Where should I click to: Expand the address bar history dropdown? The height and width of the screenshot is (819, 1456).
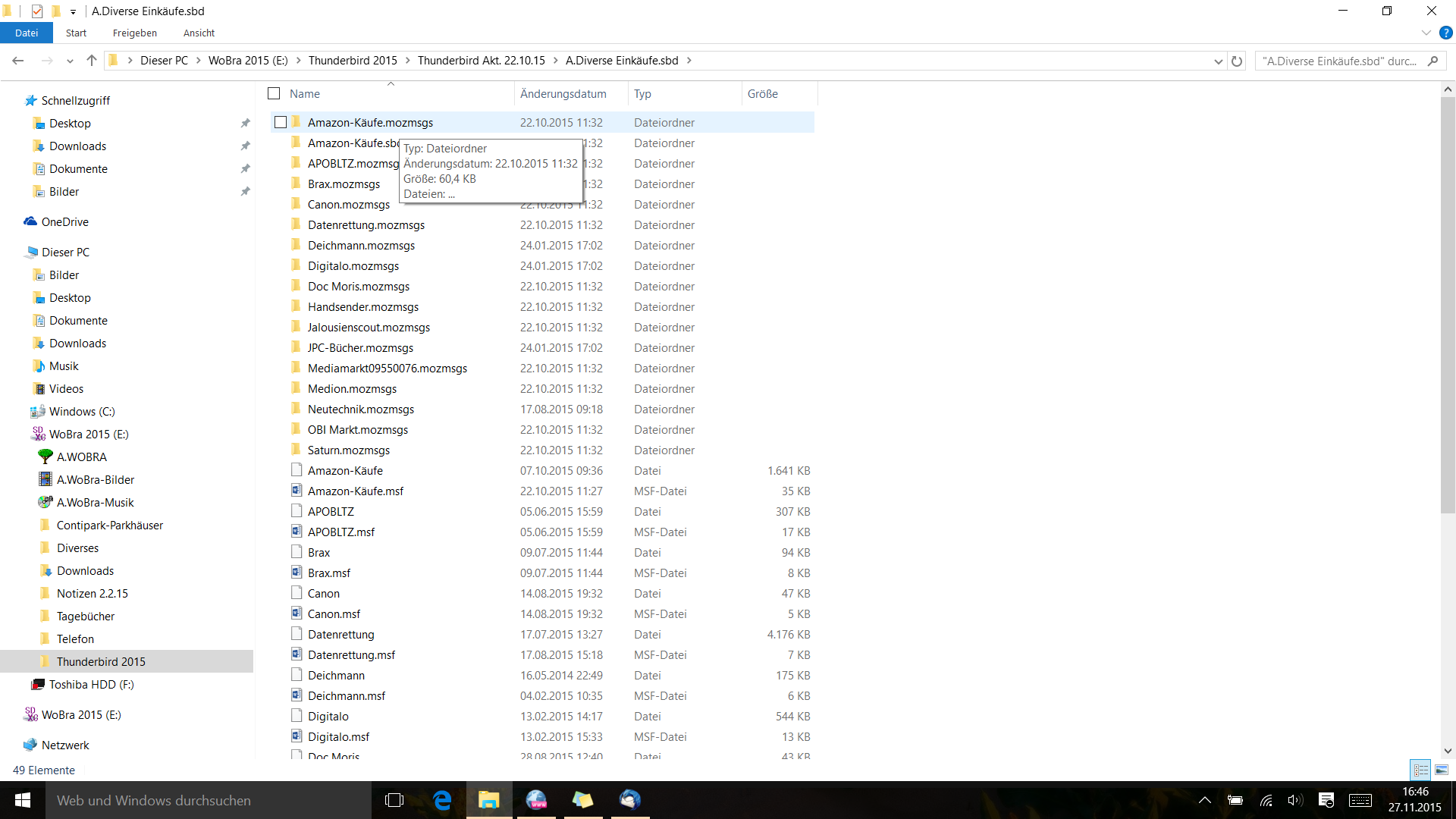click(1218, 61)
